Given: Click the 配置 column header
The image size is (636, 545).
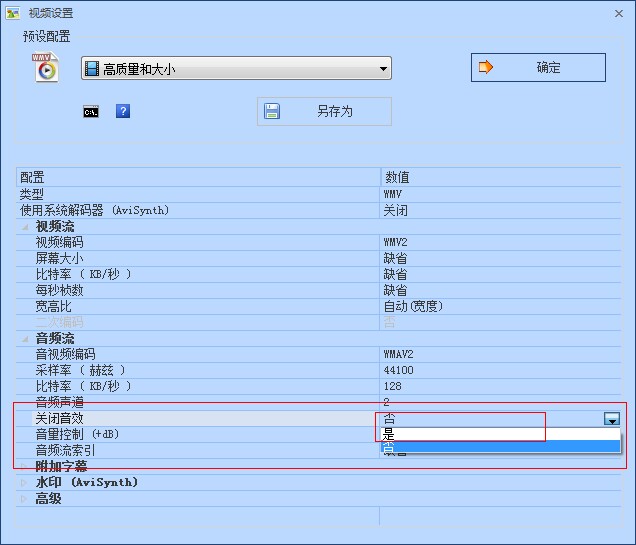Looking at the screenshot, I should [198, 177].
